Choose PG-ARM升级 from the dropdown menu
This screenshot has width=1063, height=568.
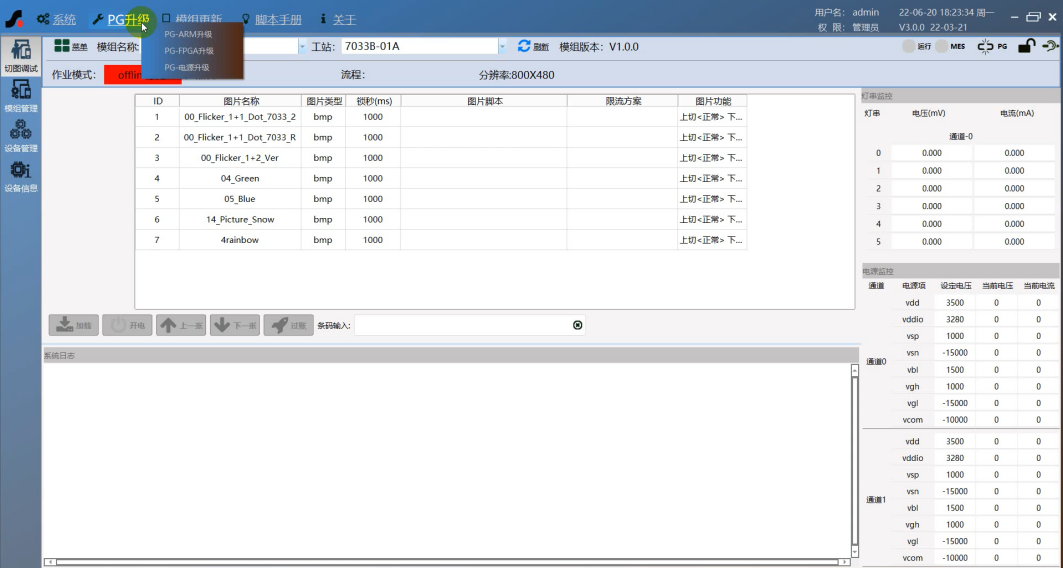point(189,34)
